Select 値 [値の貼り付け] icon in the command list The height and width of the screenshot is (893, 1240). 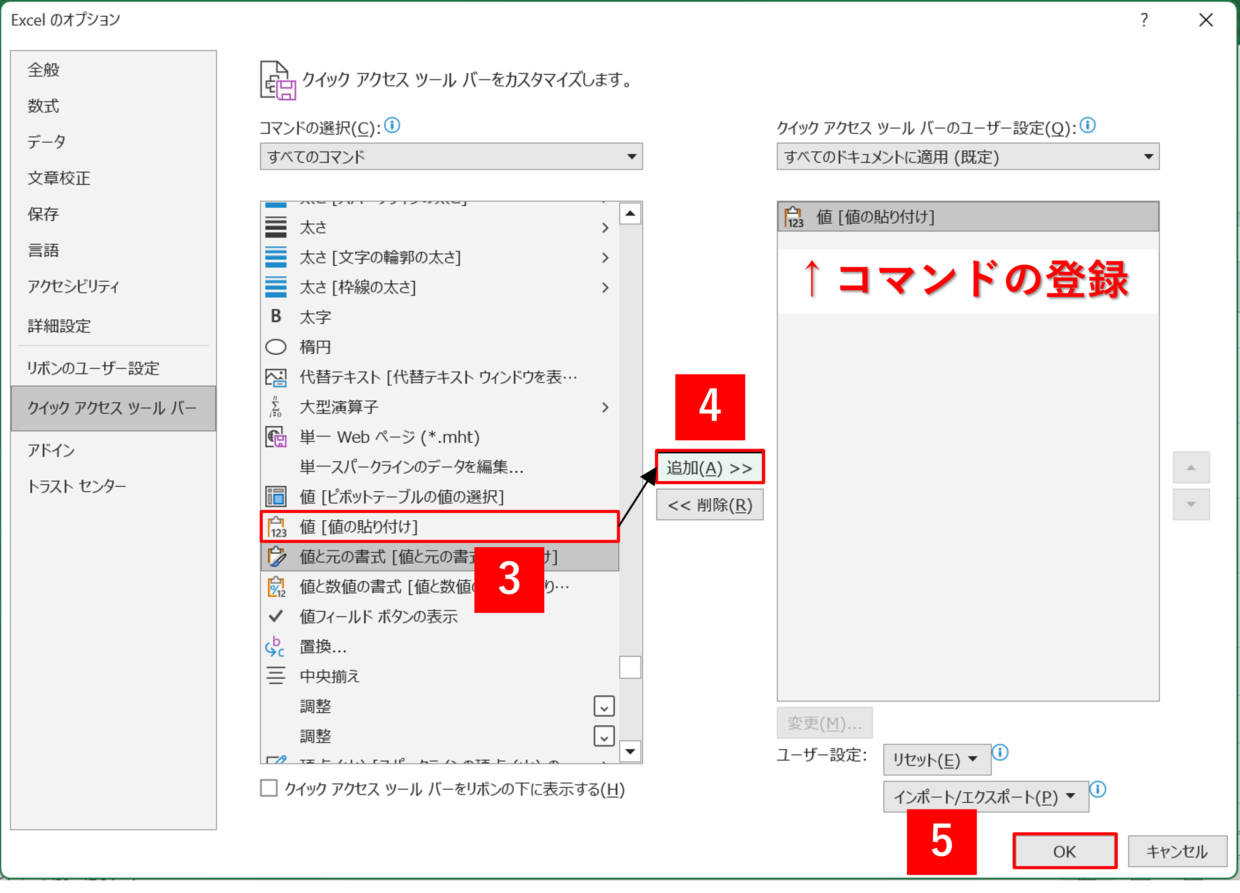[275, 526]
